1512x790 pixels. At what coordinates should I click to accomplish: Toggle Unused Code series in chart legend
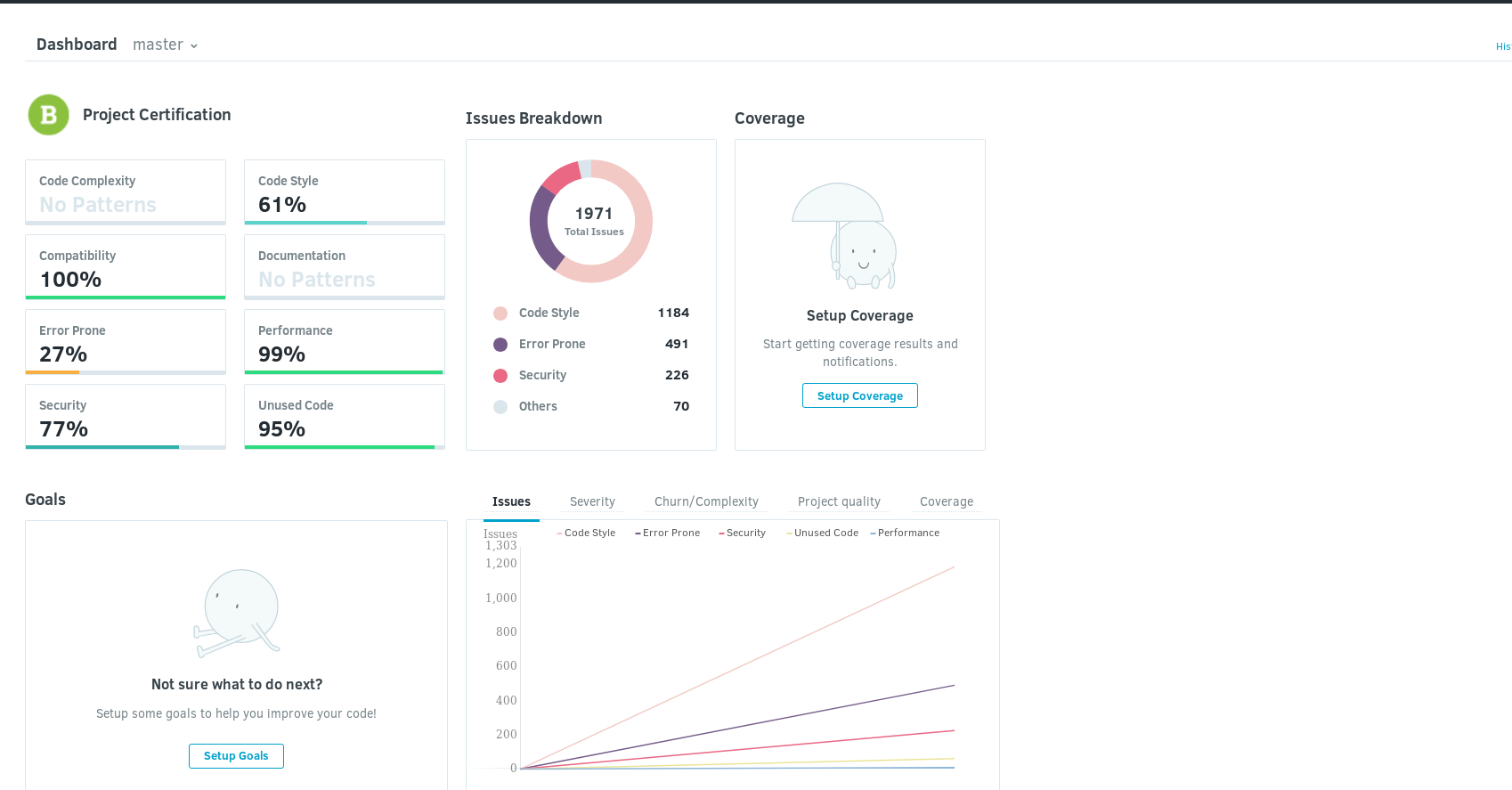coord(822,533)
